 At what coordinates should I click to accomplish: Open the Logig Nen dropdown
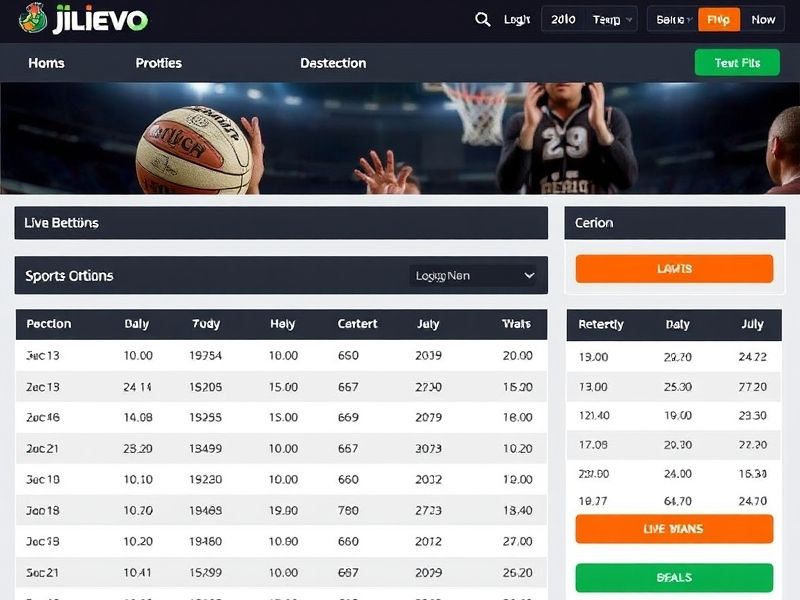pyautogui.click(x=473, y=276)
